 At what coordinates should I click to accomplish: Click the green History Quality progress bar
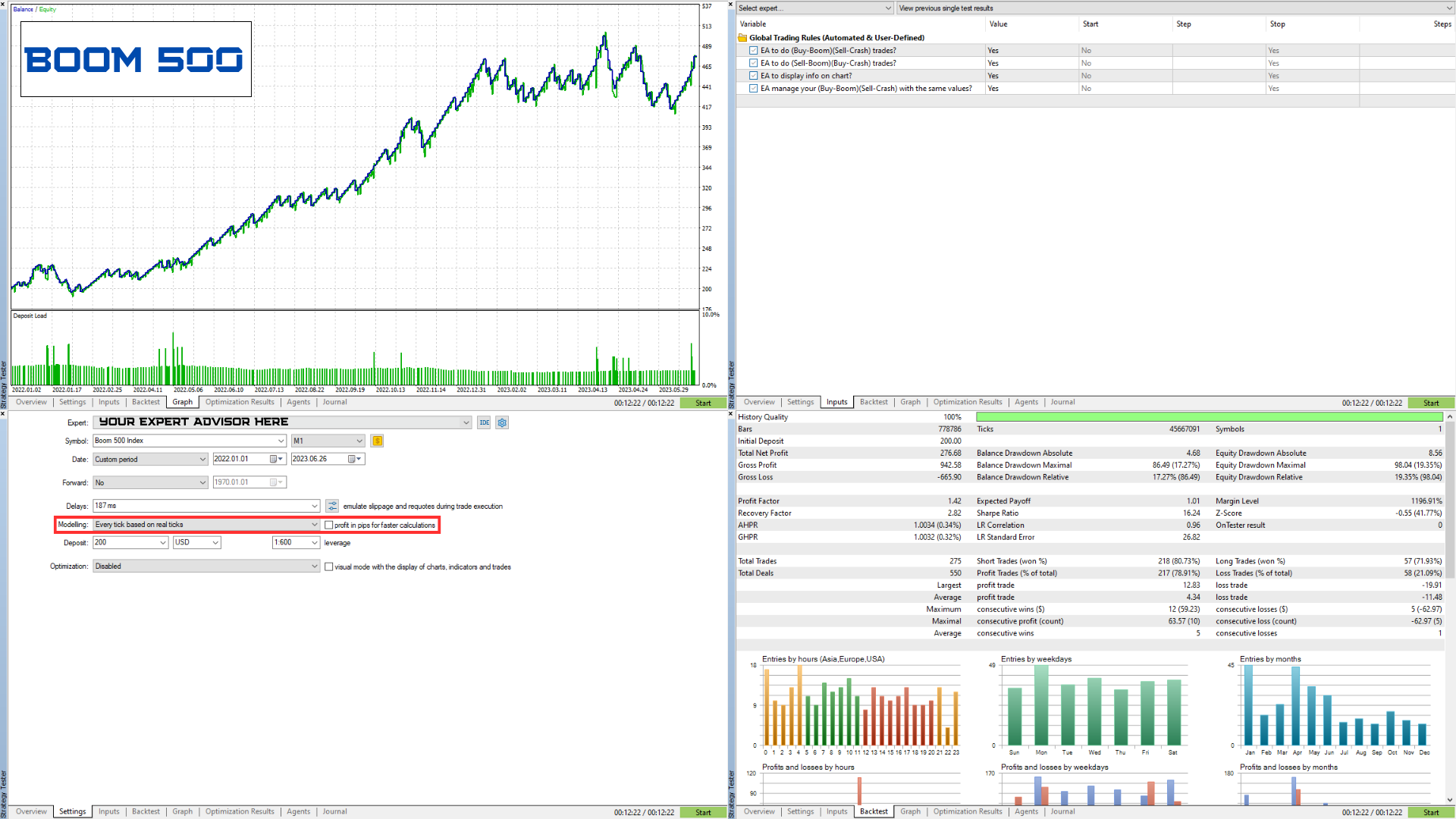click(x=1209, y=417)
